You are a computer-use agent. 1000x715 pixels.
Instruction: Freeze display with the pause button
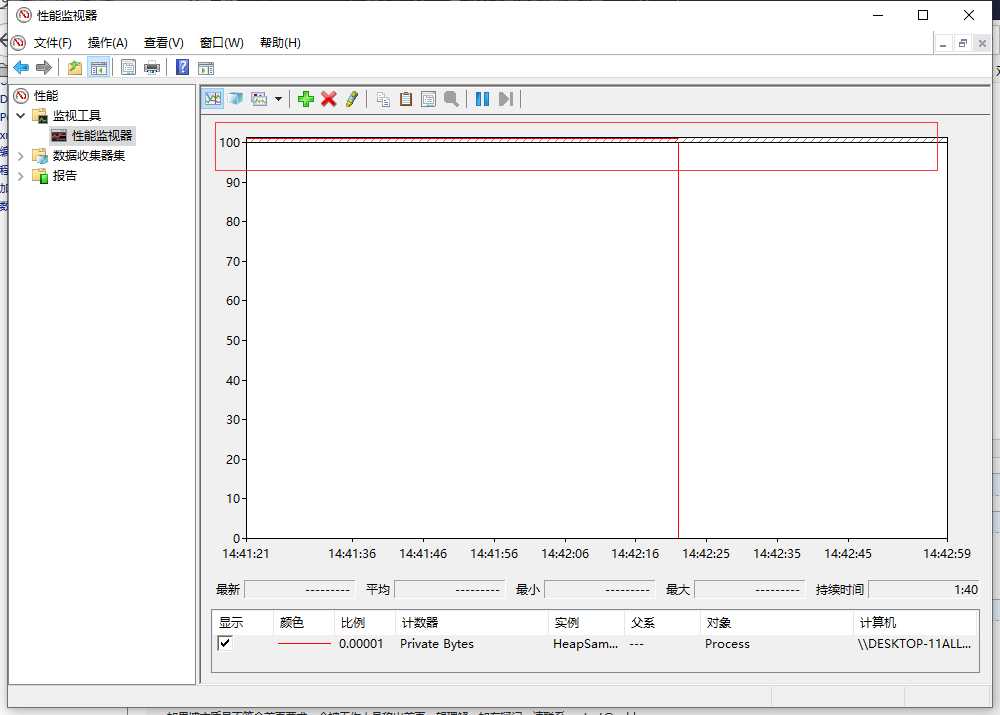coord(483,99)
